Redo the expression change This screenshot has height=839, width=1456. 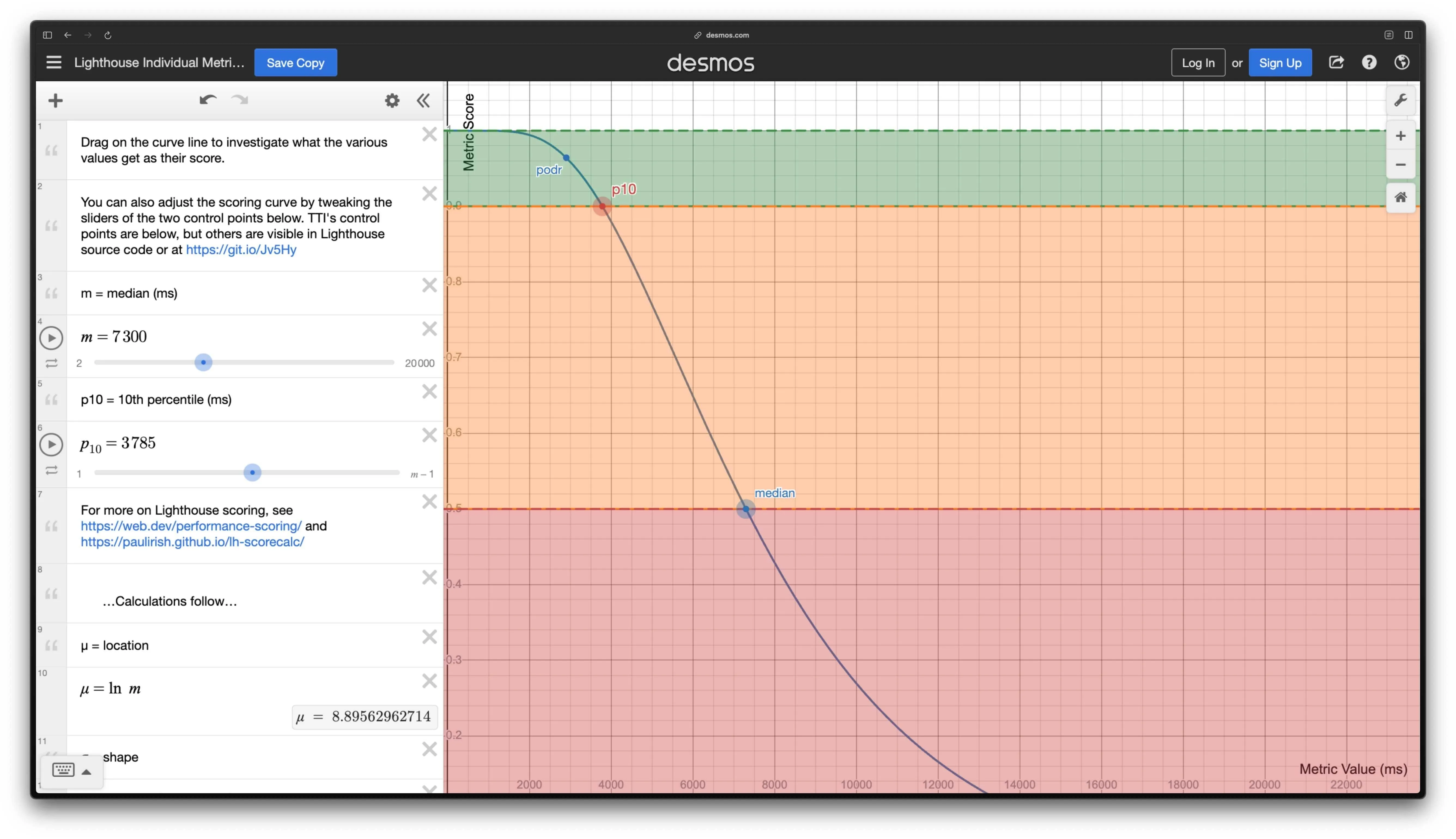(239, 100)
